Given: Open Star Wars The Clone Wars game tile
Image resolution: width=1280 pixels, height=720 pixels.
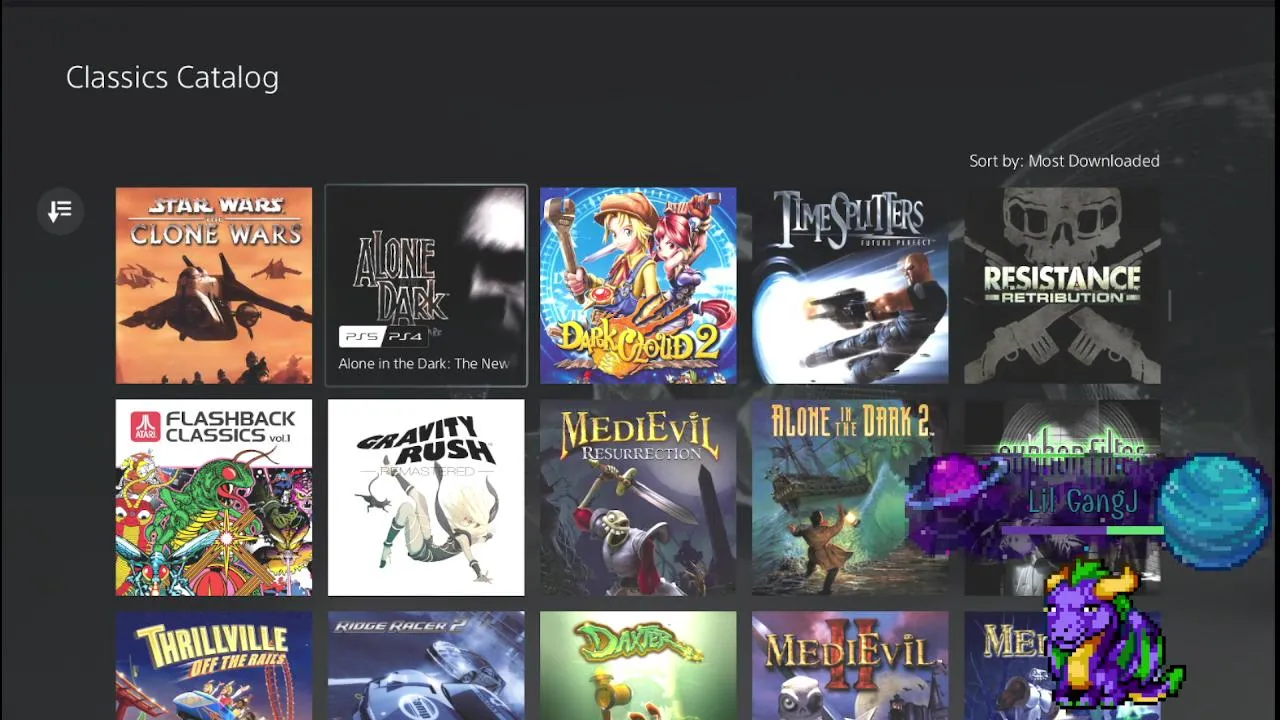Looking at the screenshot, I should (x=214, y=286).
